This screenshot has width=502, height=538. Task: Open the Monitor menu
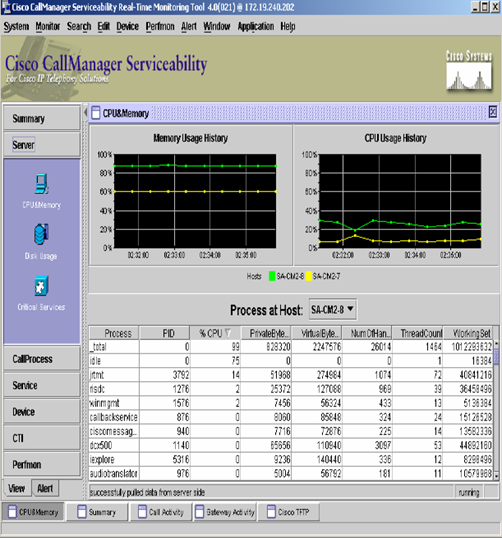(x=48, y=26)
